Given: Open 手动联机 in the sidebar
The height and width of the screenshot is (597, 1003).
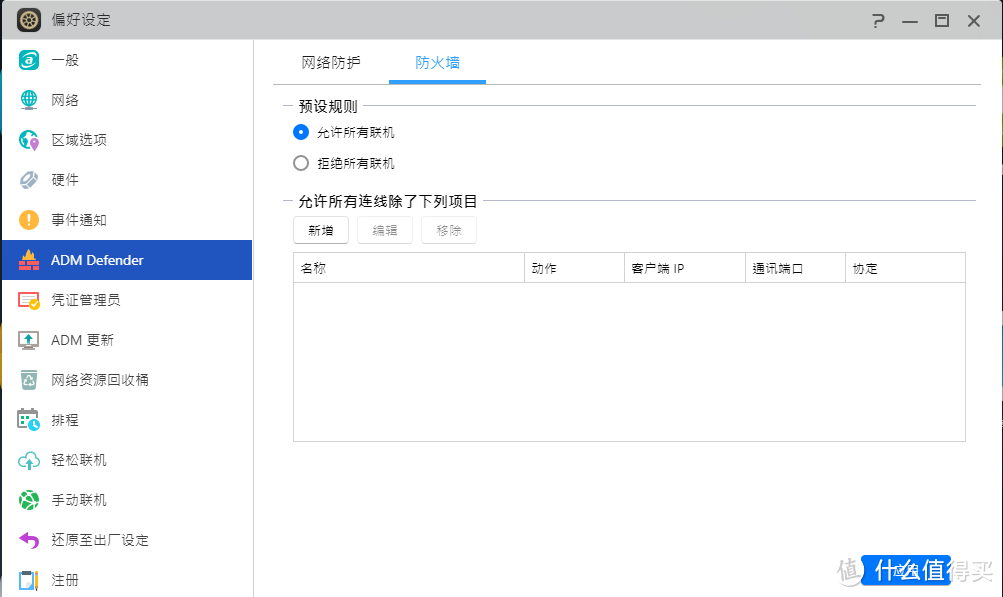Looking at the screenshot, I should [127, 500].
